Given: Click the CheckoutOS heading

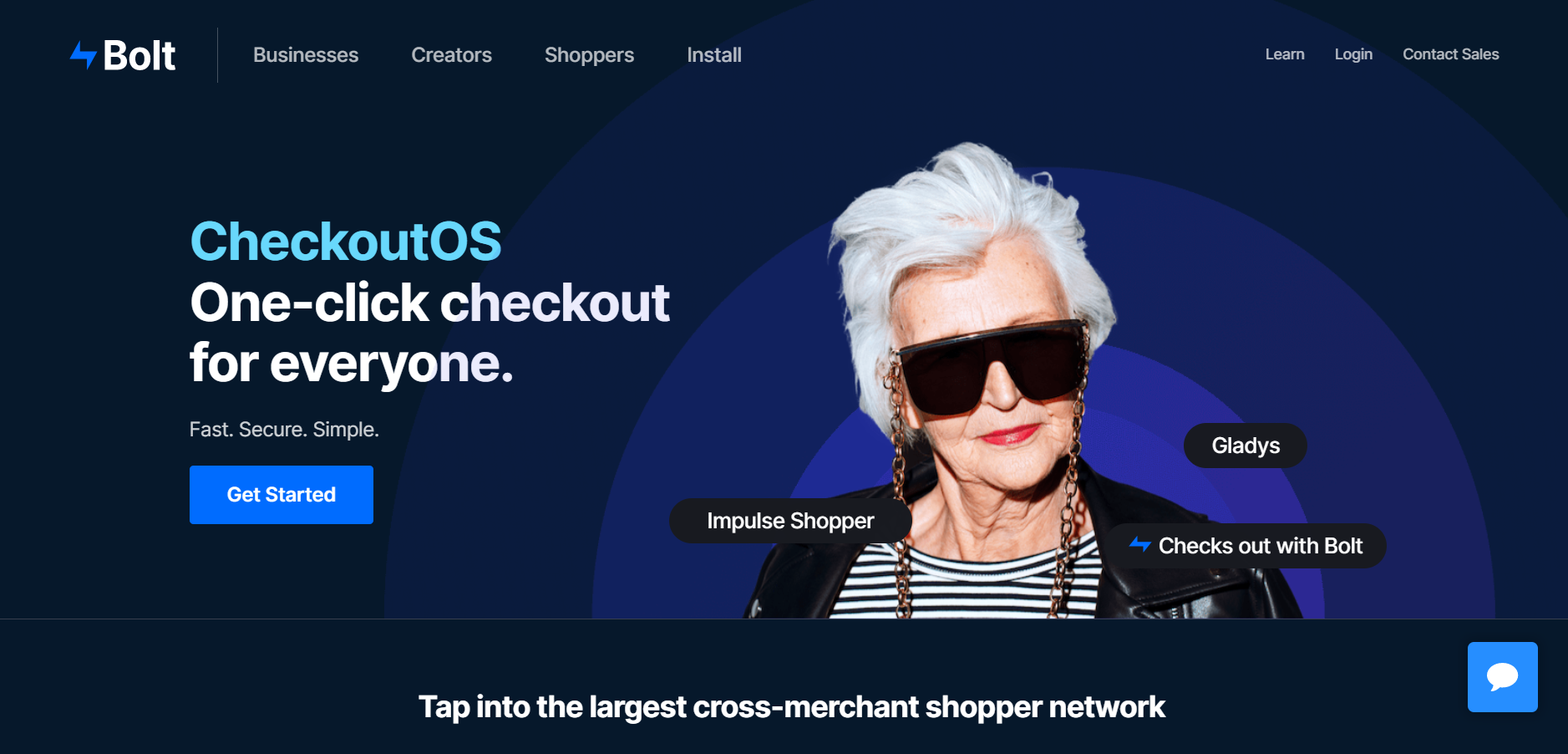Looking at the screenshot, I should 346,242.
